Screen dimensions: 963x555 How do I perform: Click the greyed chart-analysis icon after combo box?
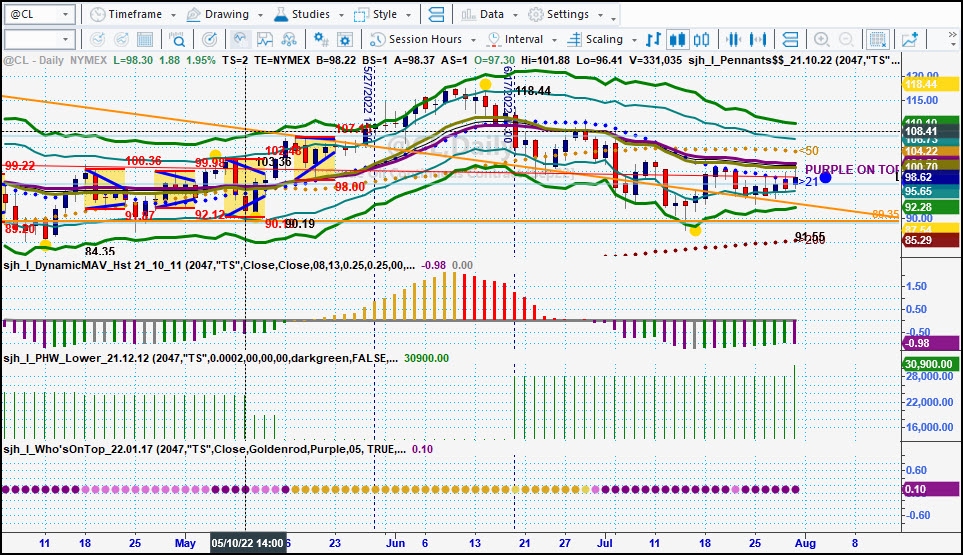[98, 39]
